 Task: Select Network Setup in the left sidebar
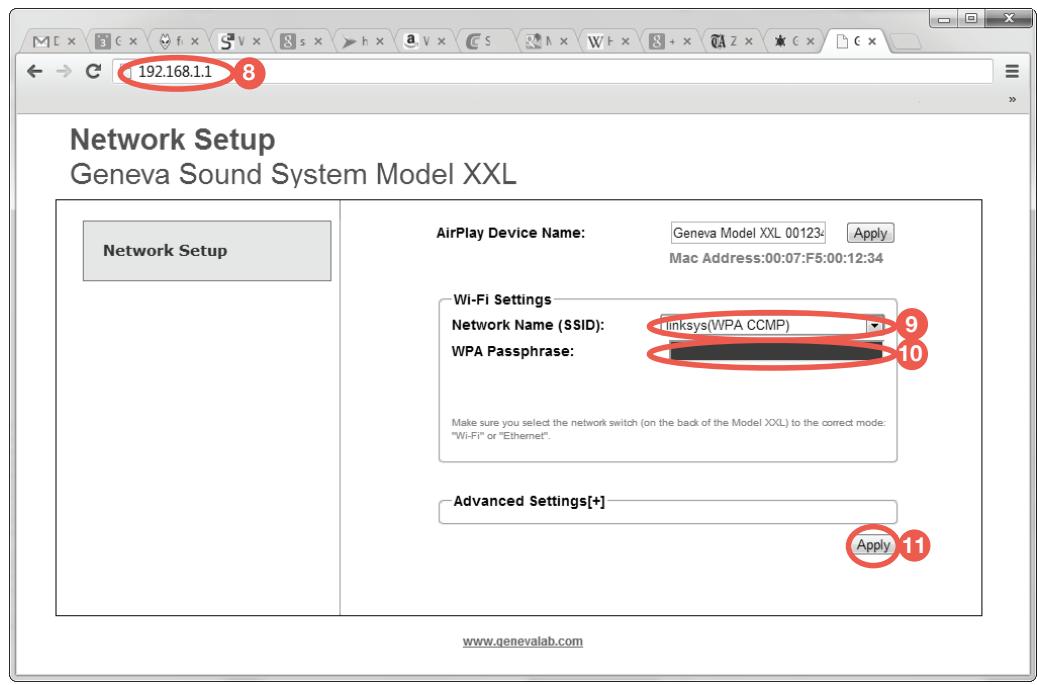tap(165, 250)
